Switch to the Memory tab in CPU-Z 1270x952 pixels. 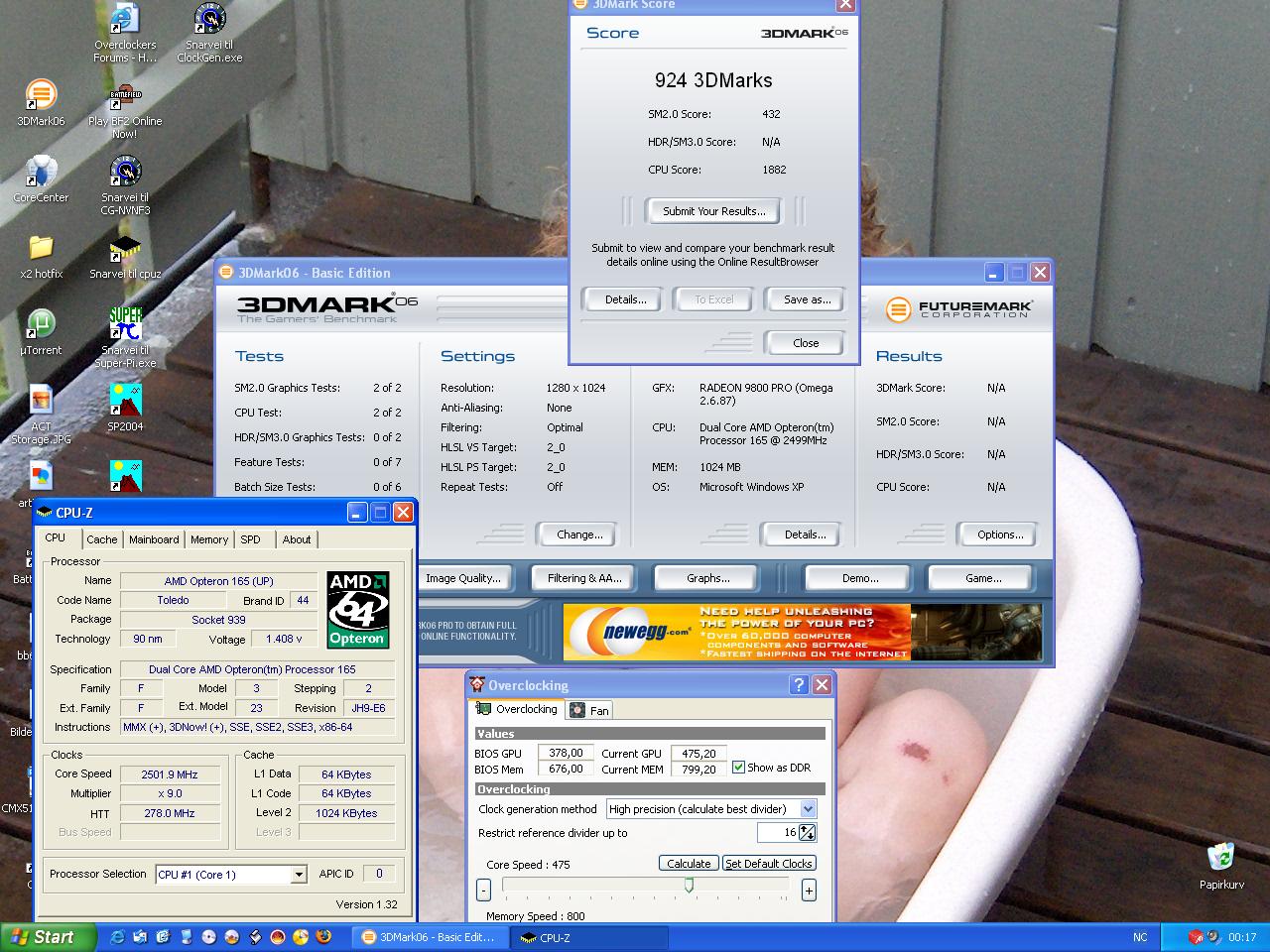(x=209, y=539)
